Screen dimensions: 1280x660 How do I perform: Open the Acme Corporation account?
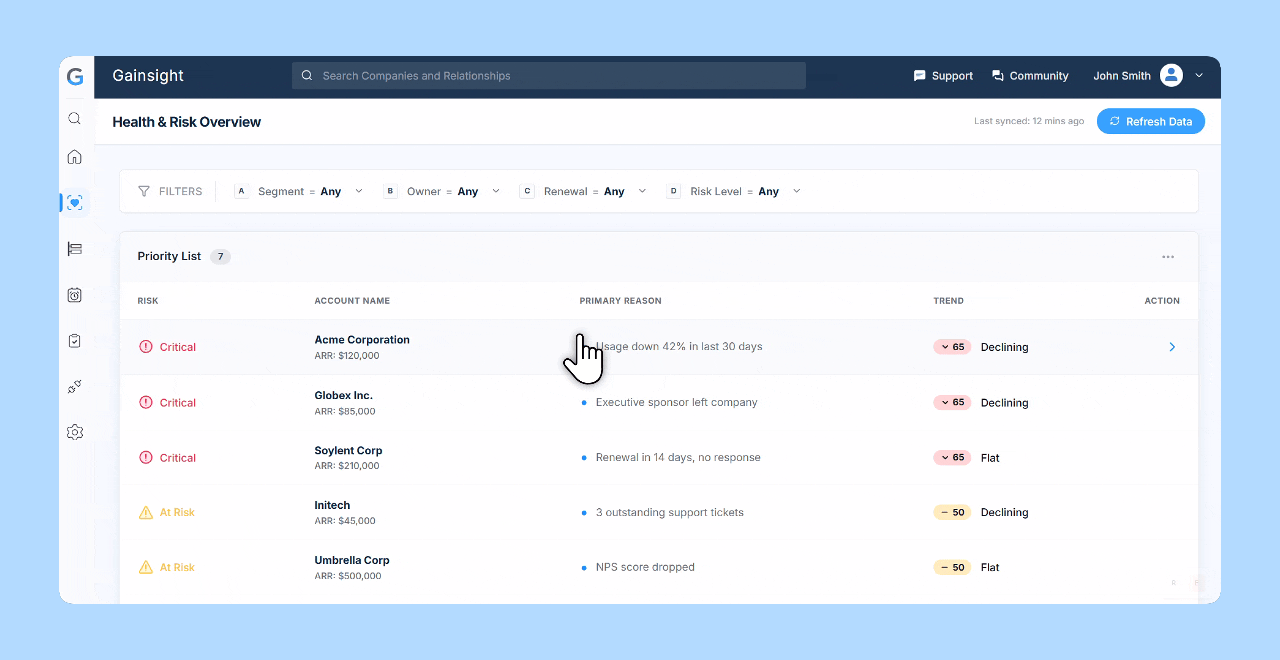362,339
